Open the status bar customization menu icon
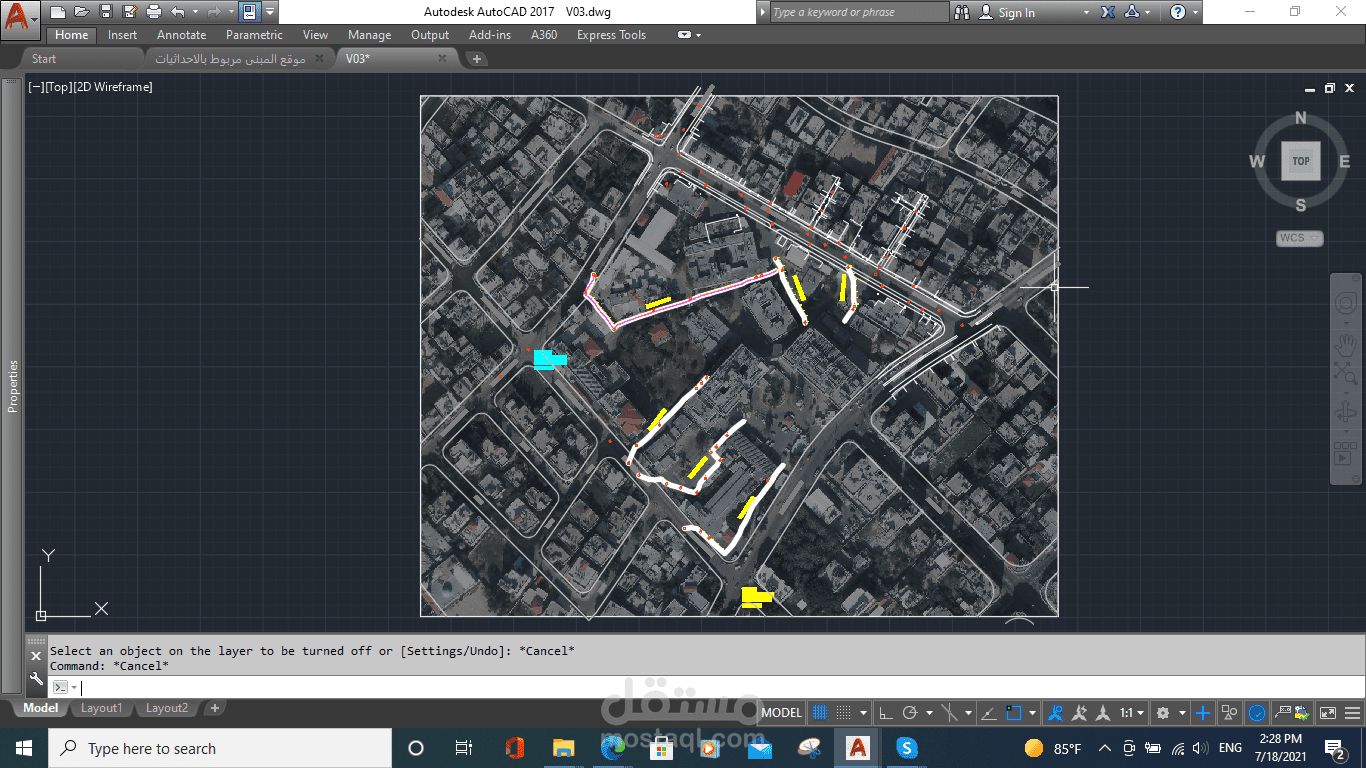 1352,713
